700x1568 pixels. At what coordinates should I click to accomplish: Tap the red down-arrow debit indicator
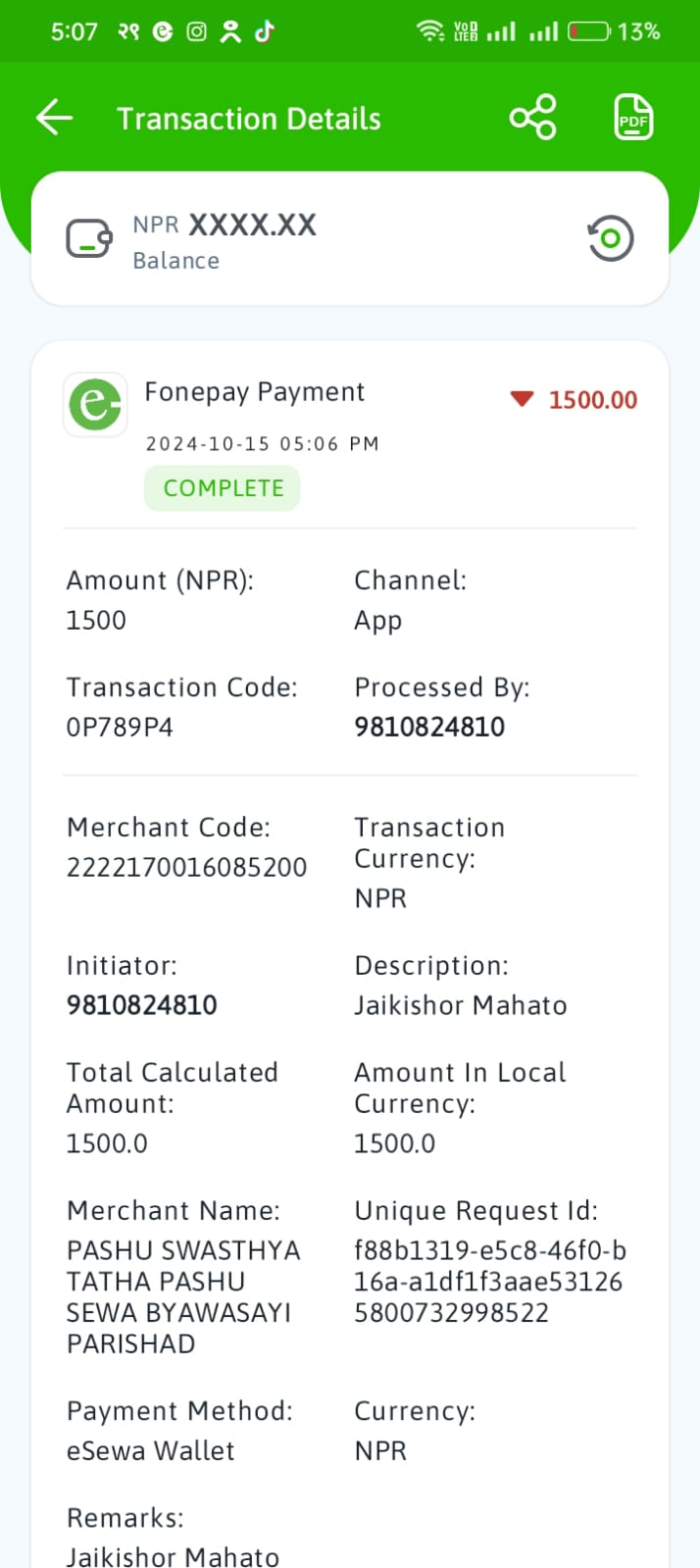coord(522,399)
